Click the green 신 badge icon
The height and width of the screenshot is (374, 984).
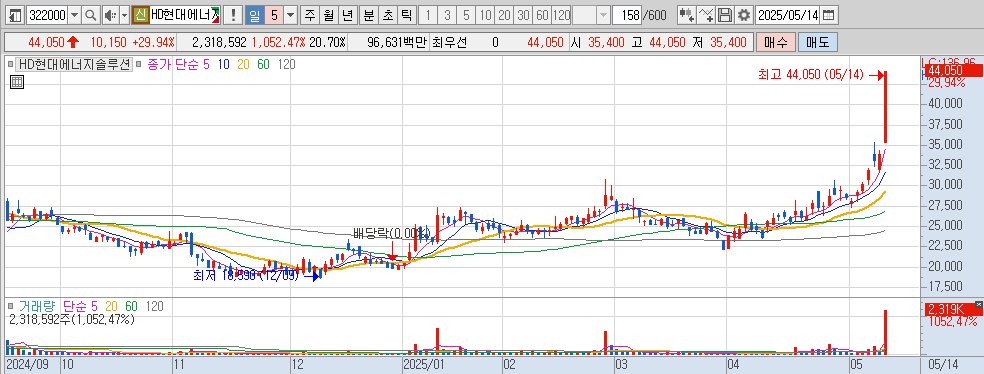pos(141,14)
